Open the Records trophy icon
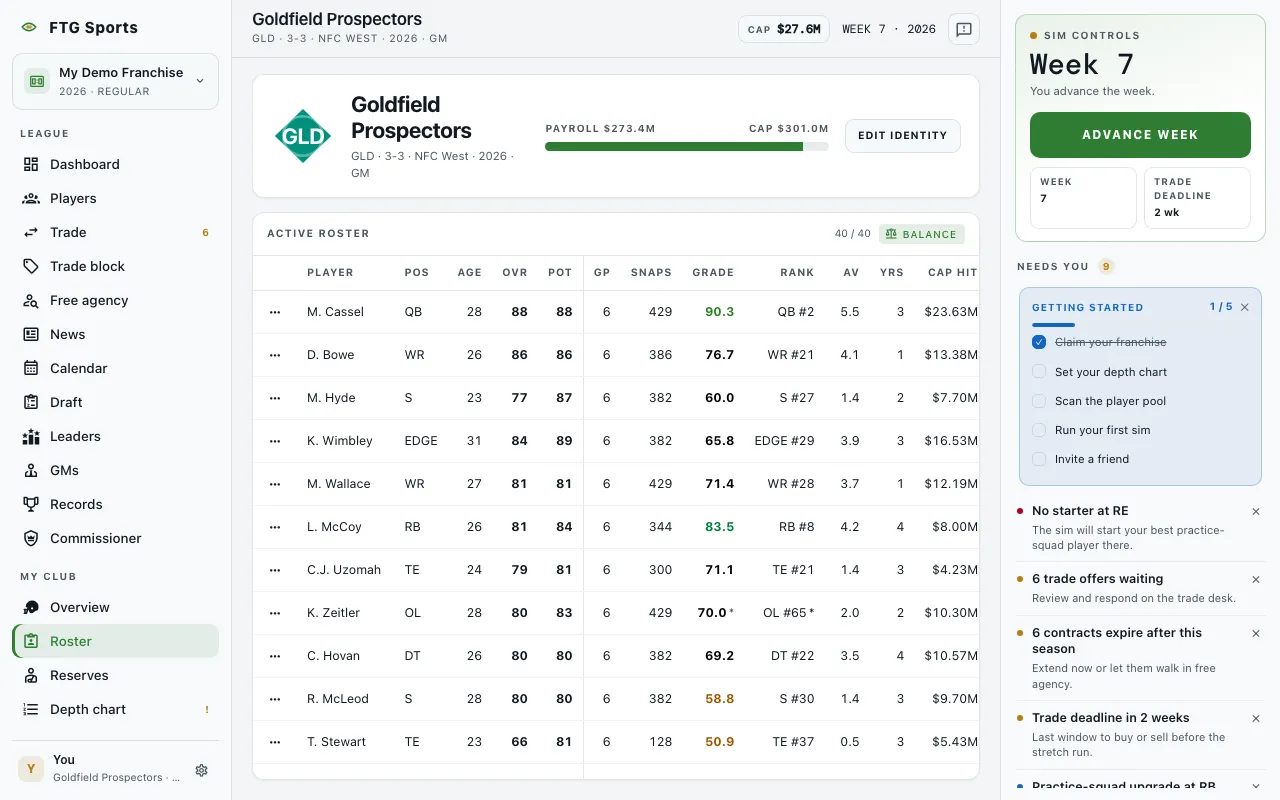Viewport: 1280px width, 800px height. coord(31,504)
